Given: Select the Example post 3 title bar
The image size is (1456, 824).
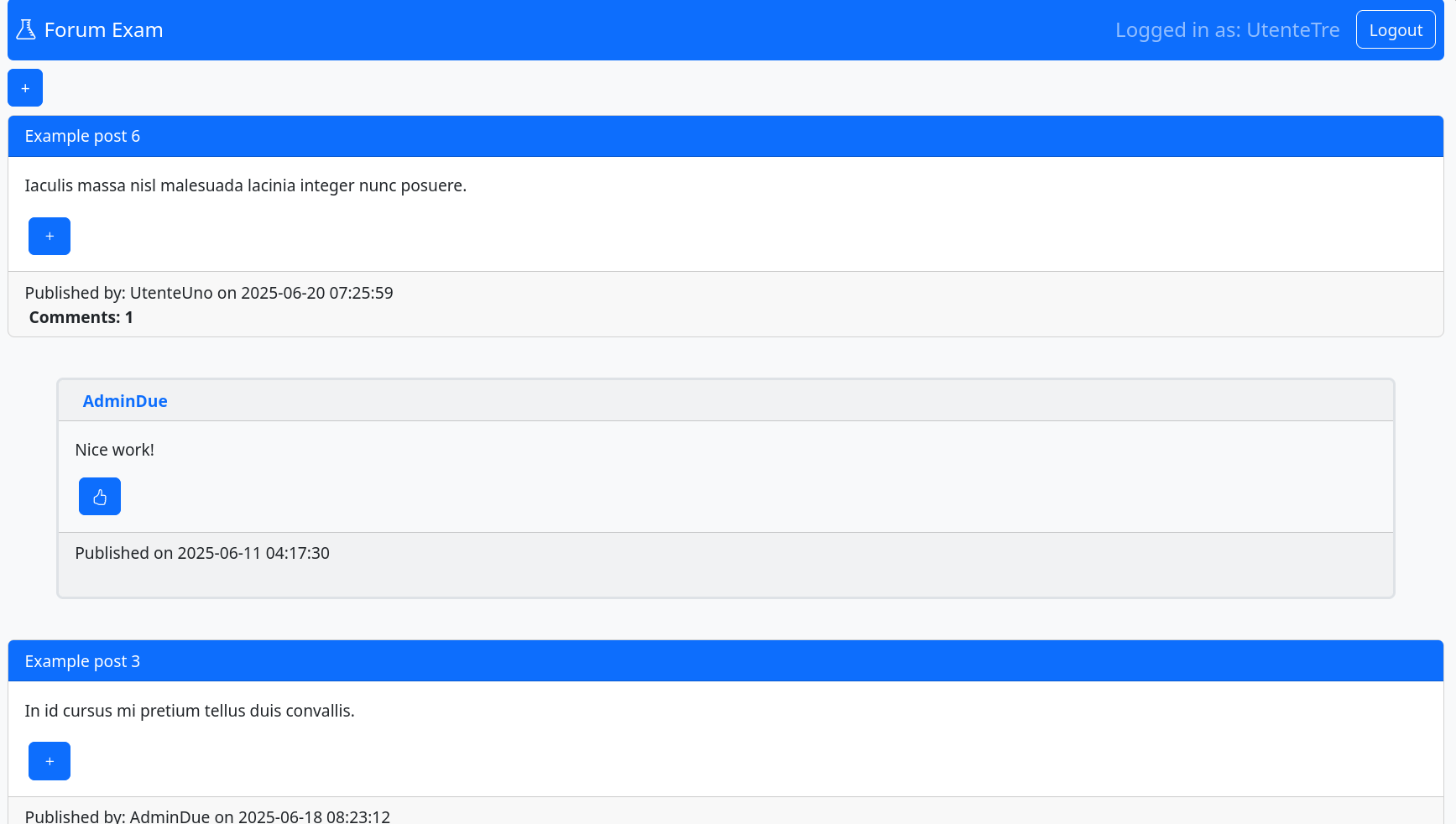Looking at the screenshot, I should (x=82, y=661).
